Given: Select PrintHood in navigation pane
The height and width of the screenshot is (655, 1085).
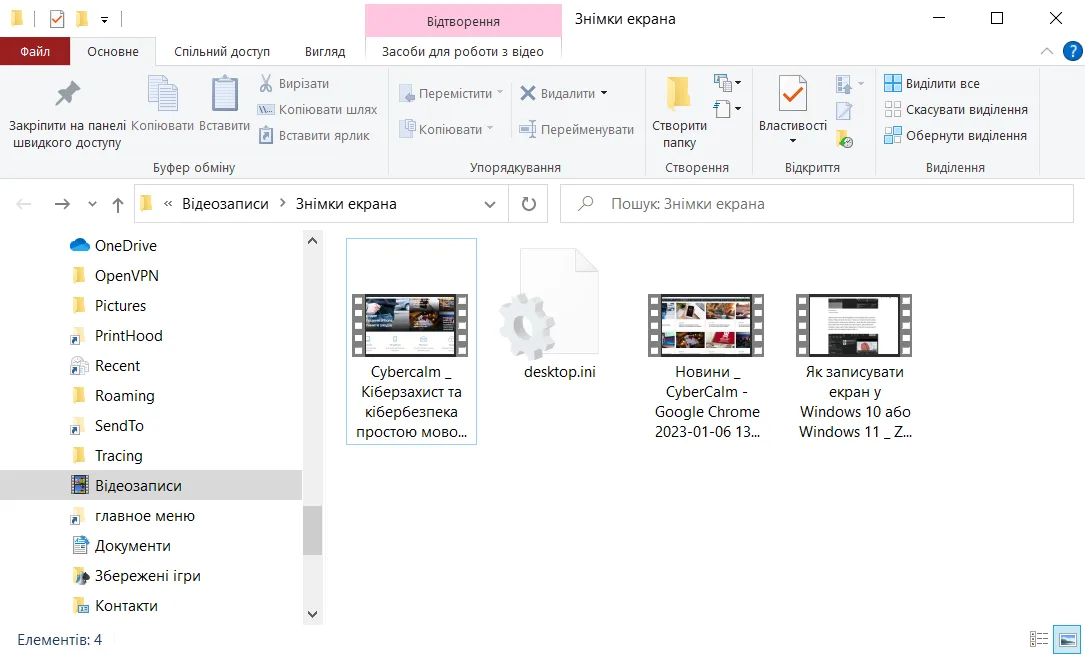Looking at the screenshot, I should coord(117,335).
